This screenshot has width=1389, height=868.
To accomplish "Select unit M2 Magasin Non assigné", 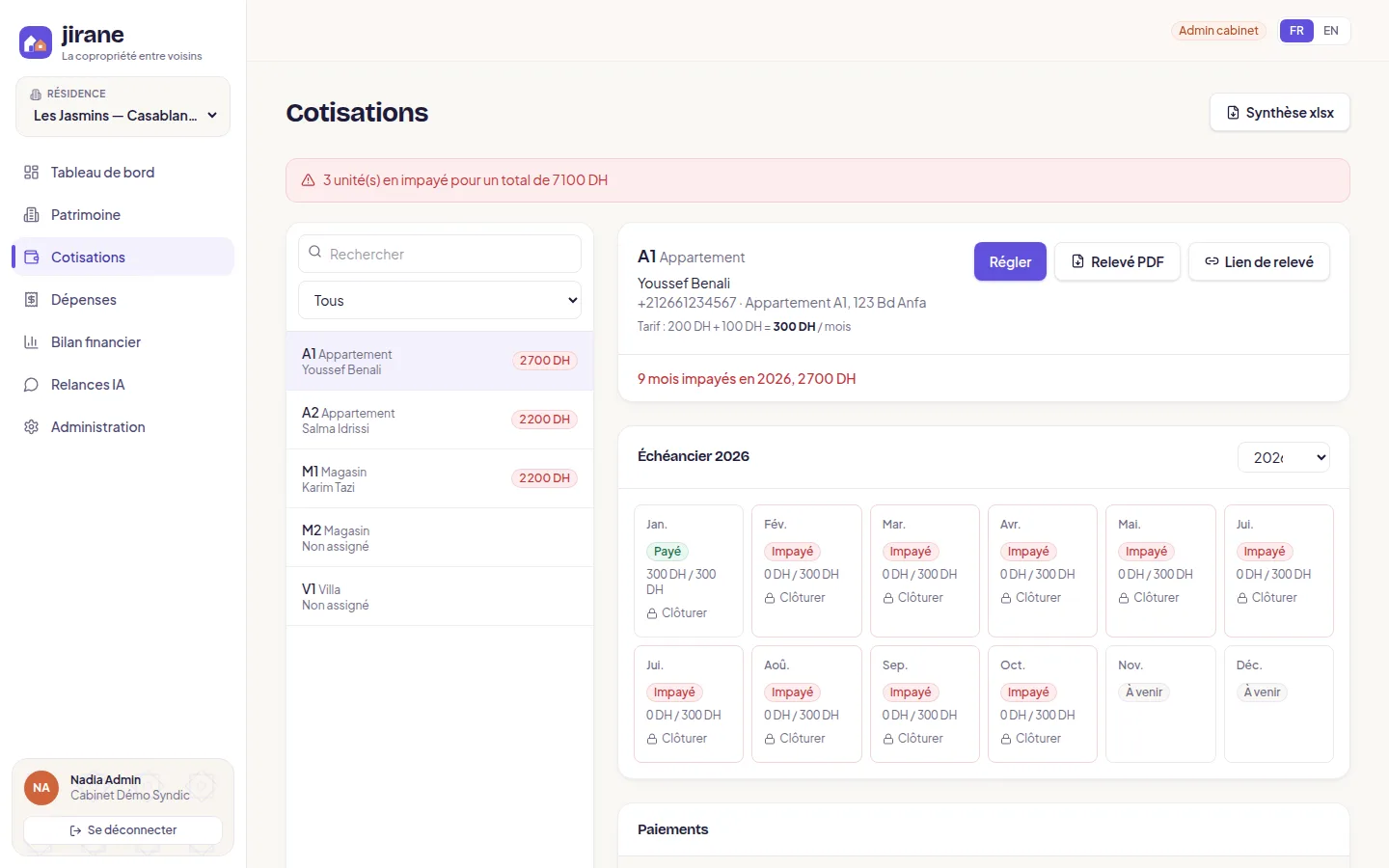I will [440, 538].
